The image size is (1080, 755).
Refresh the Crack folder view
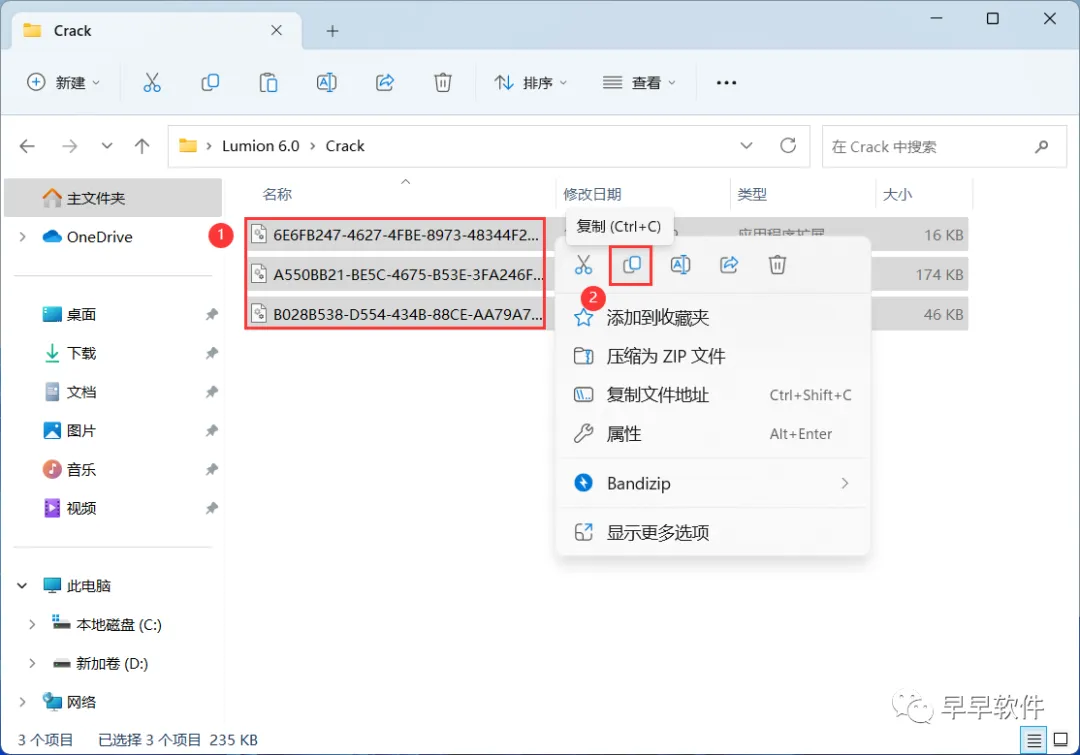click(788, 145)
